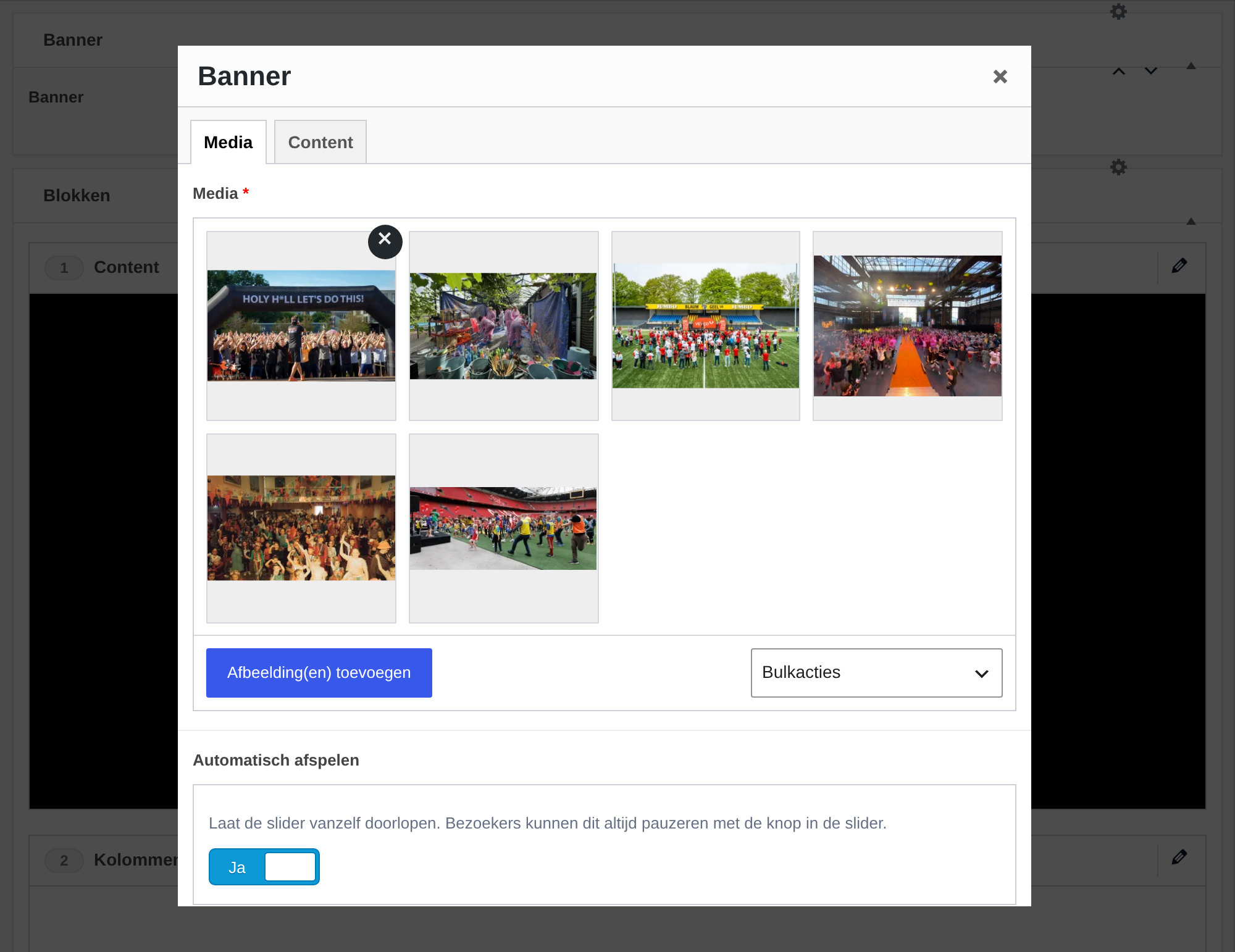The width and height of the screenshot is (1235, 952).
Task: Toggle the Automatisch afspelen Ja switch
Action: 264,867
